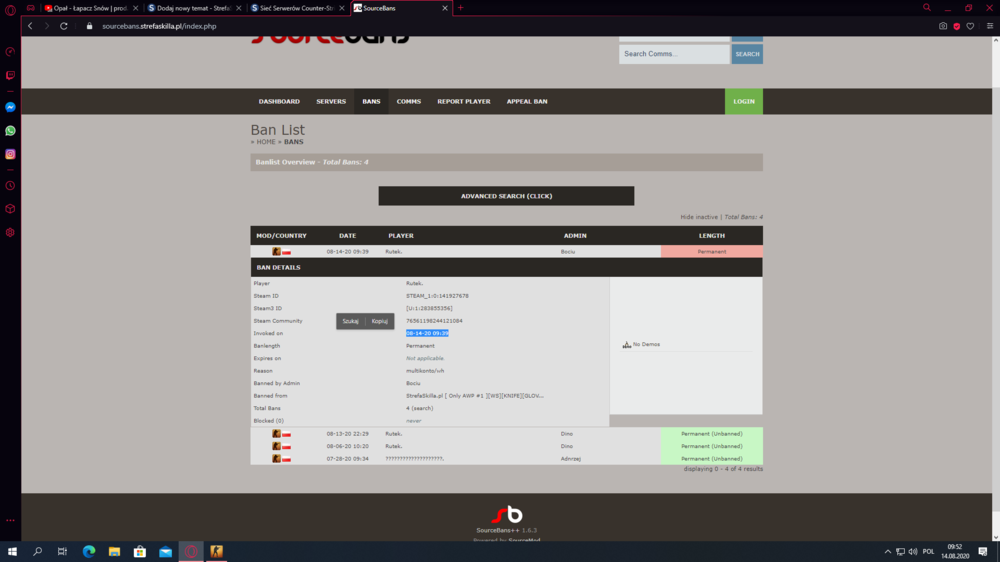Open Counter-Strike icon on taskbar

click(x=216, y=552)
